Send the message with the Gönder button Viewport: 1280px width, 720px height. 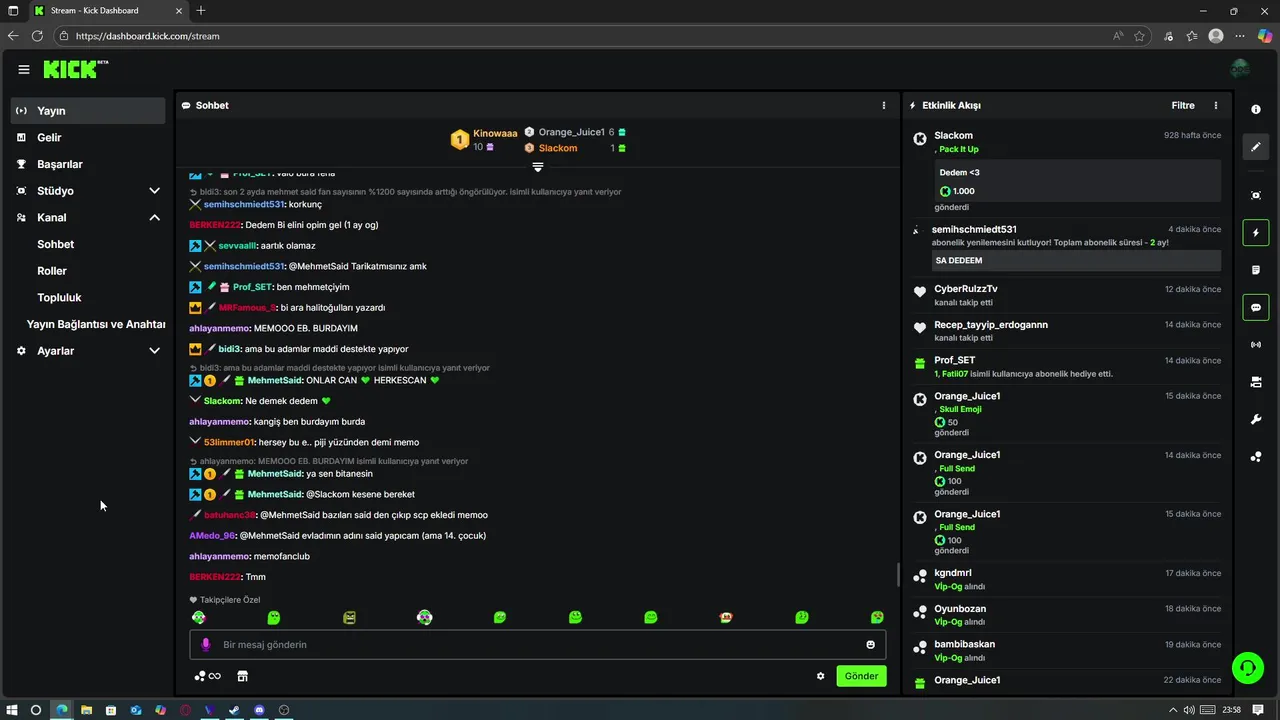(x=861, y=676)
